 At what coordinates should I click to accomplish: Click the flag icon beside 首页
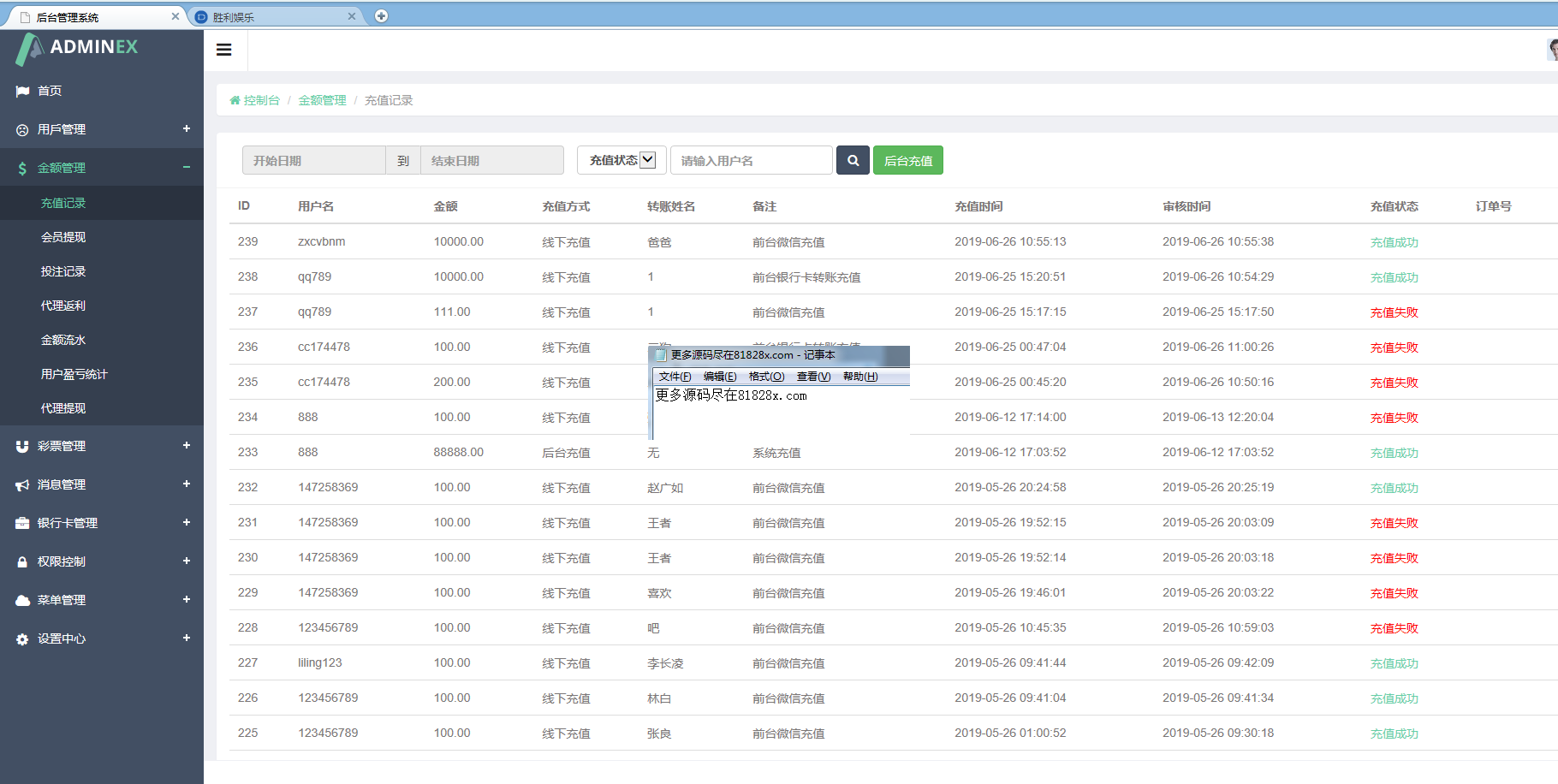click(22, 91)
